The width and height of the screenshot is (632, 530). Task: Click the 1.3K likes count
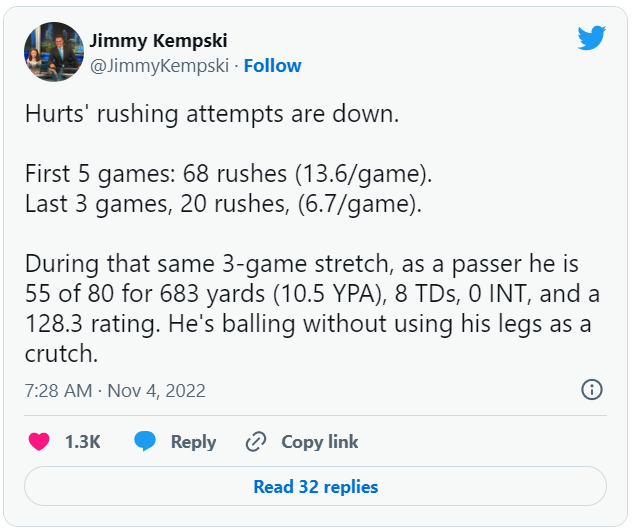(x=82, y=441)
